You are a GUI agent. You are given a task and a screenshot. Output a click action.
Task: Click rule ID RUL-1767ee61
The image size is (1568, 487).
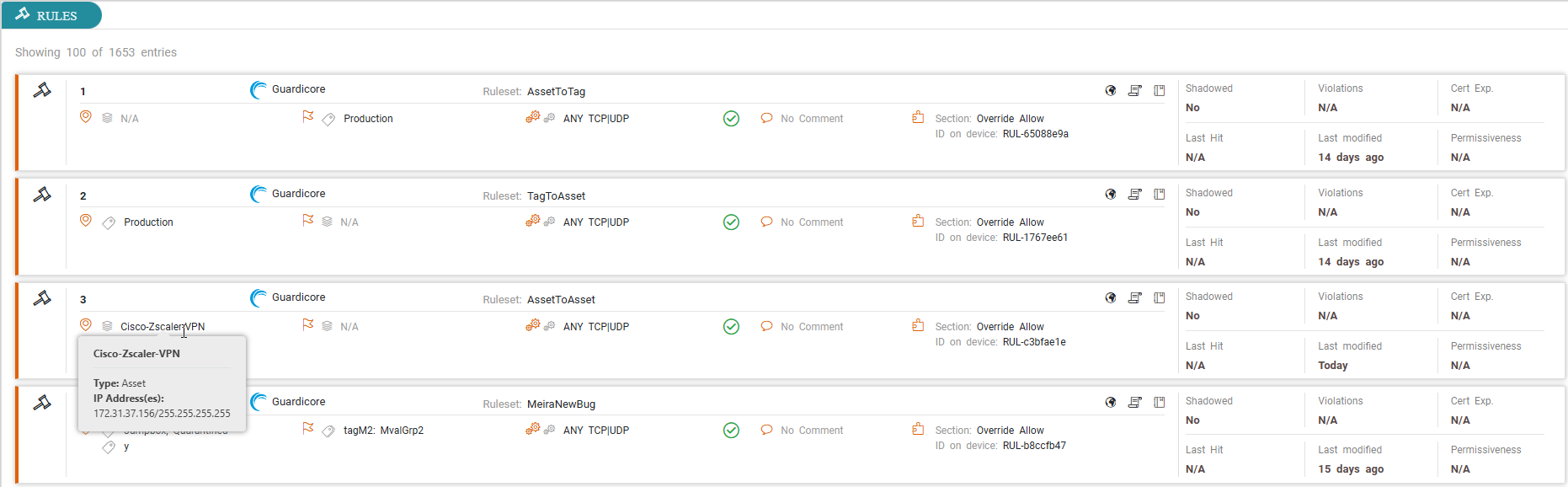tap(1035, 238)
